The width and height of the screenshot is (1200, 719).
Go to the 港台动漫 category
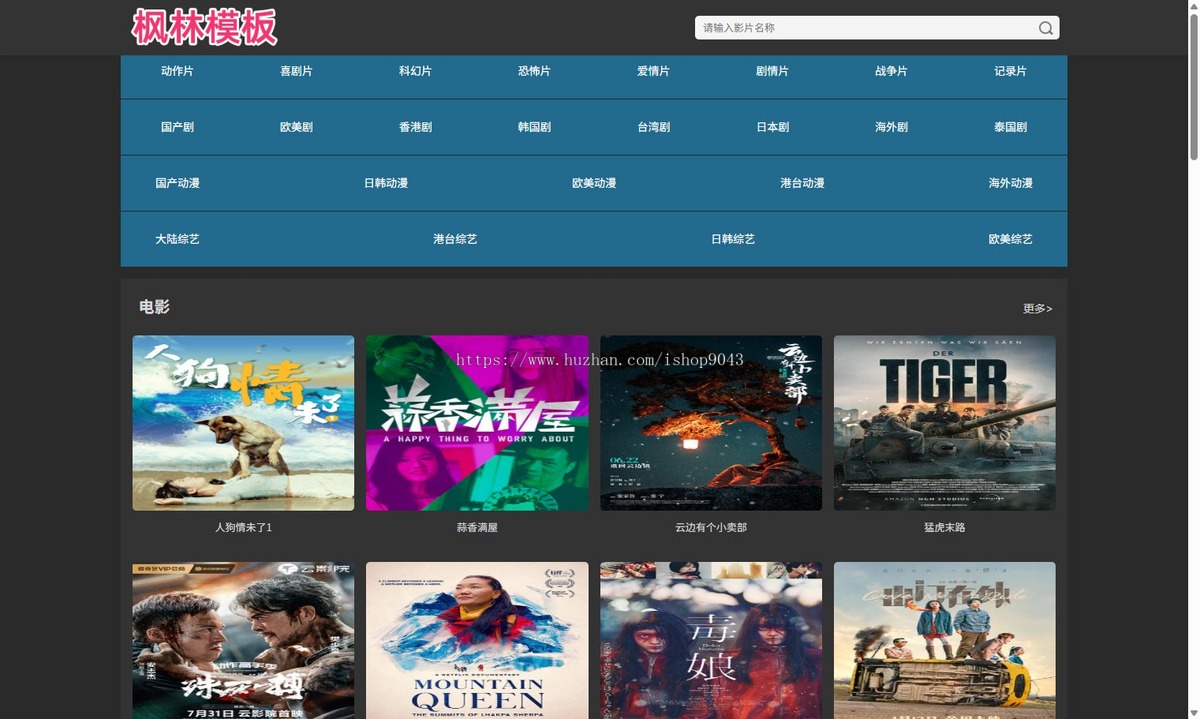802,183
